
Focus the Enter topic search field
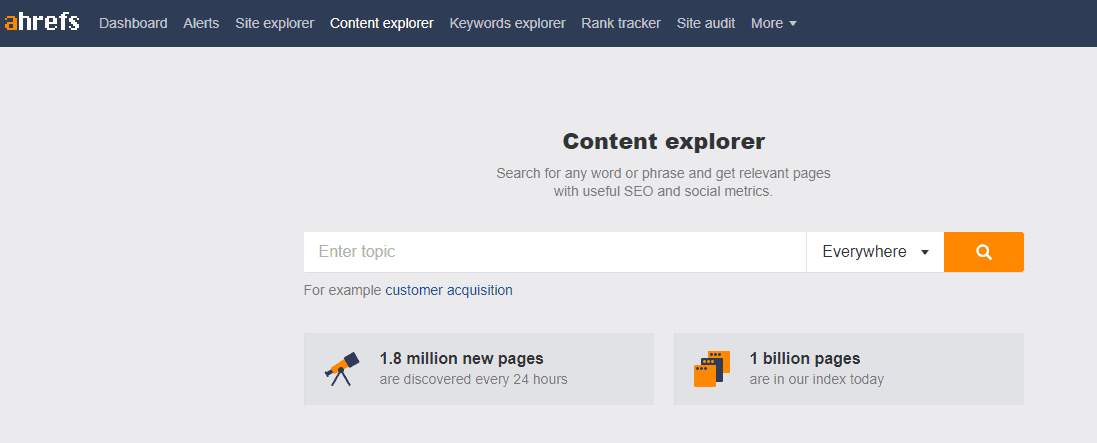click(555, 252)
